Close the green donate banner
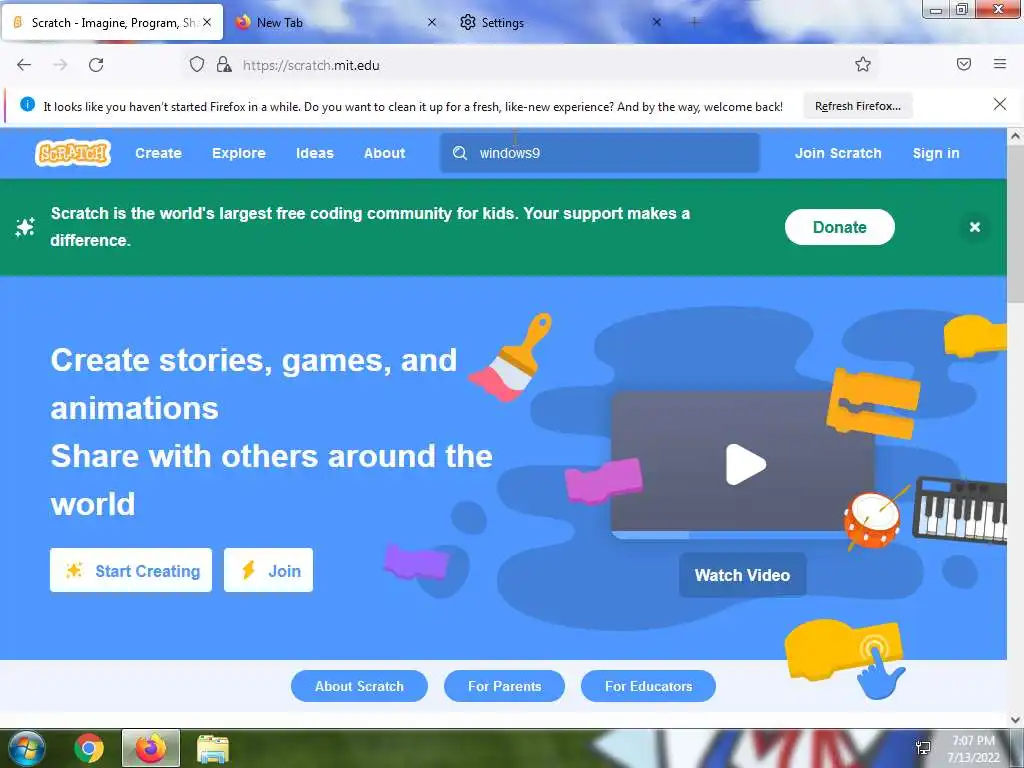The height and width of the screenshot is (768, 1024). coord(974,227)
